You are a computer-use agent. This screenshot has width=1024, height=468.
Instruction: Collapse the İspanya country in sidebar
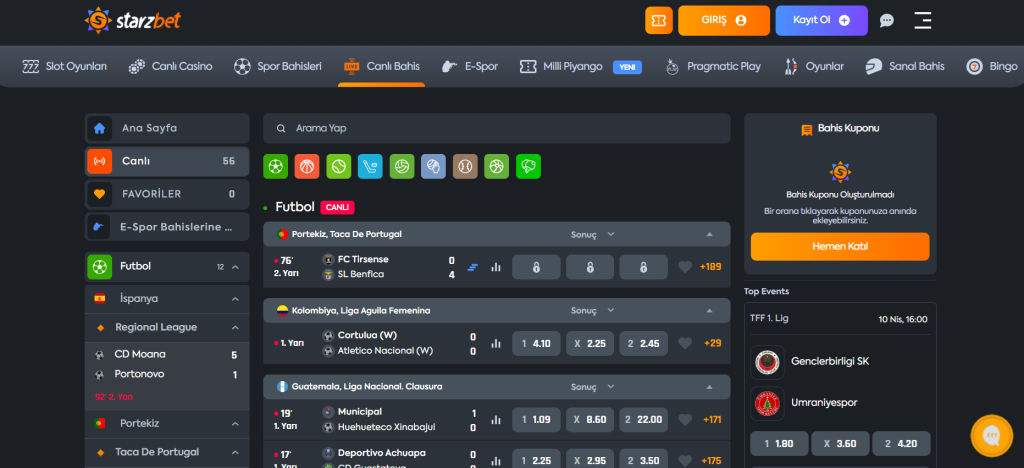click(235, 299)
